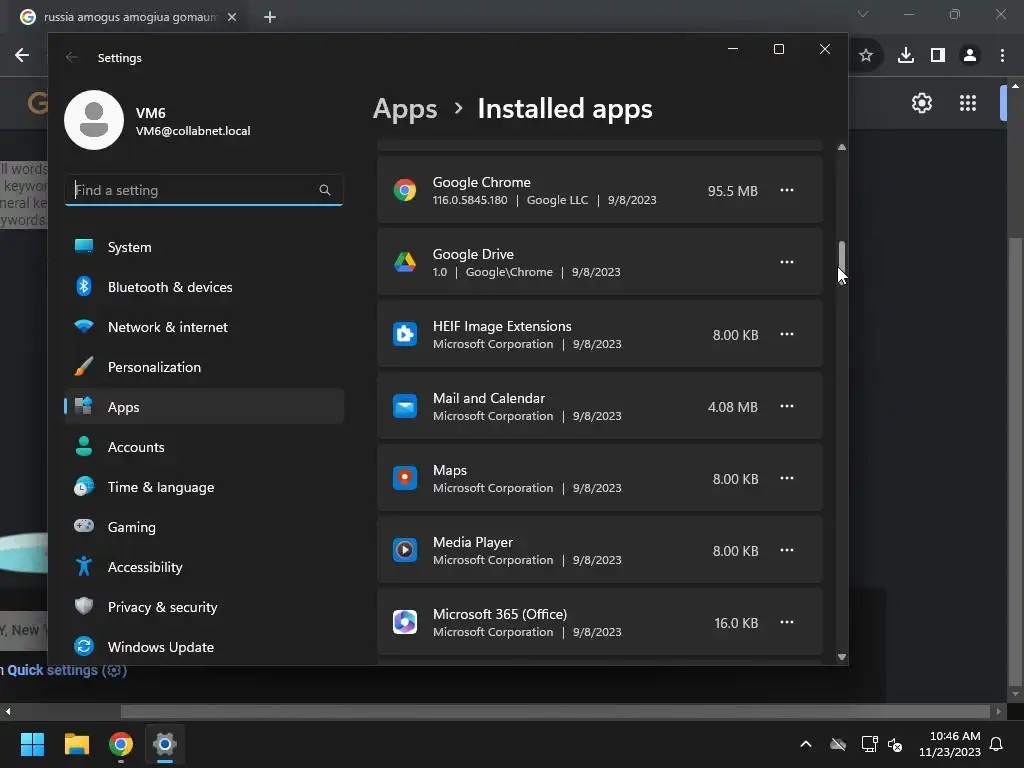
Task: Click the scroll down arrow of apps list
Action: pyautogui.click(x=842, y=657)
